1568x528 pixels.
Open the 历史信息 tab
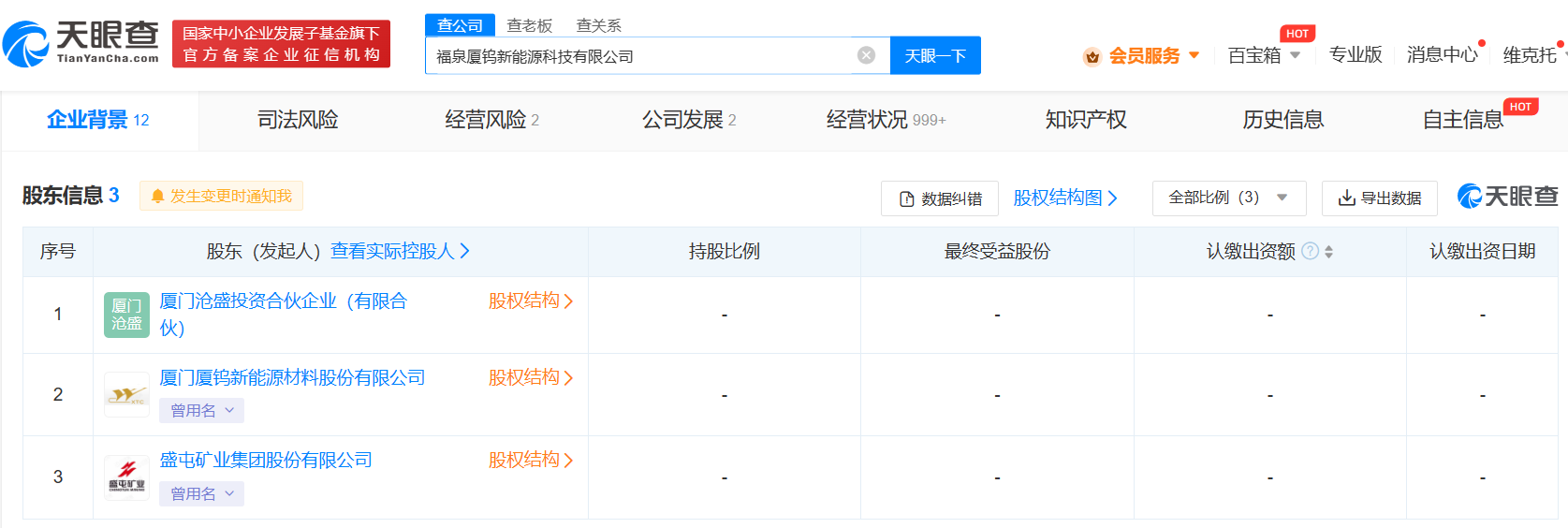tap(1282, 120)
